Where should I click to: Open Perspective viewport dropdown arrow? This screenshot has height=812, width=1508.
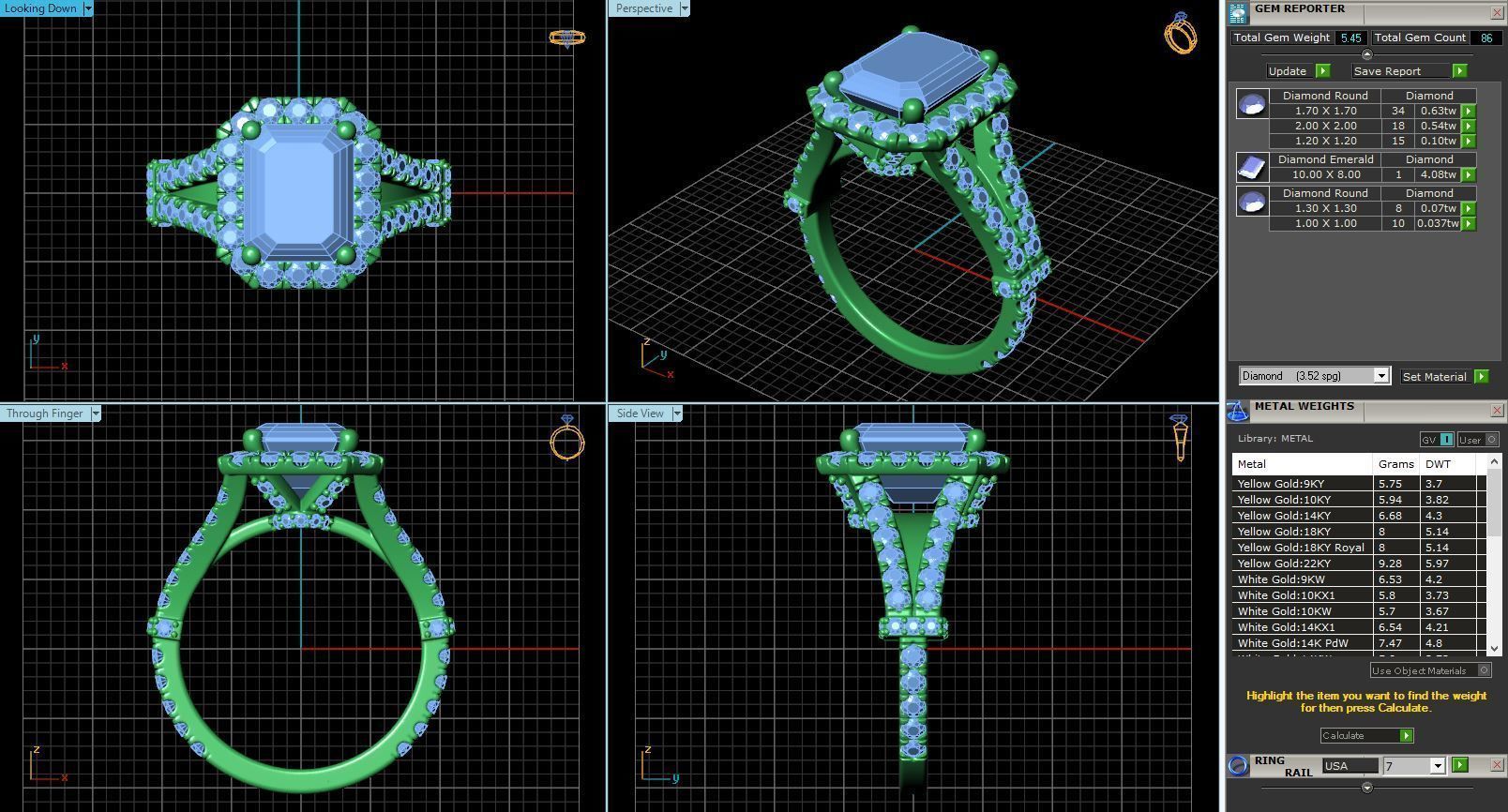click(684, 8)
